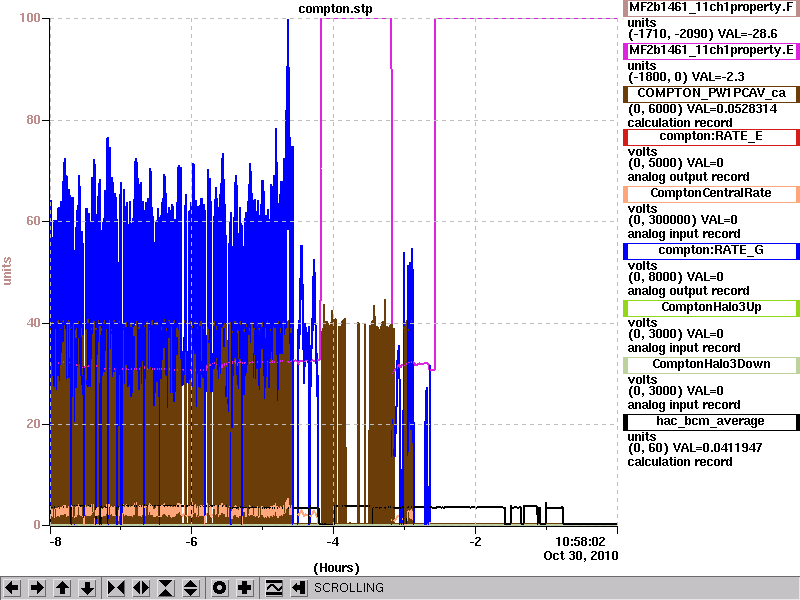
Task: Select the COMPTON_PW1PCAV_ca curve legend
Action: 711,93
